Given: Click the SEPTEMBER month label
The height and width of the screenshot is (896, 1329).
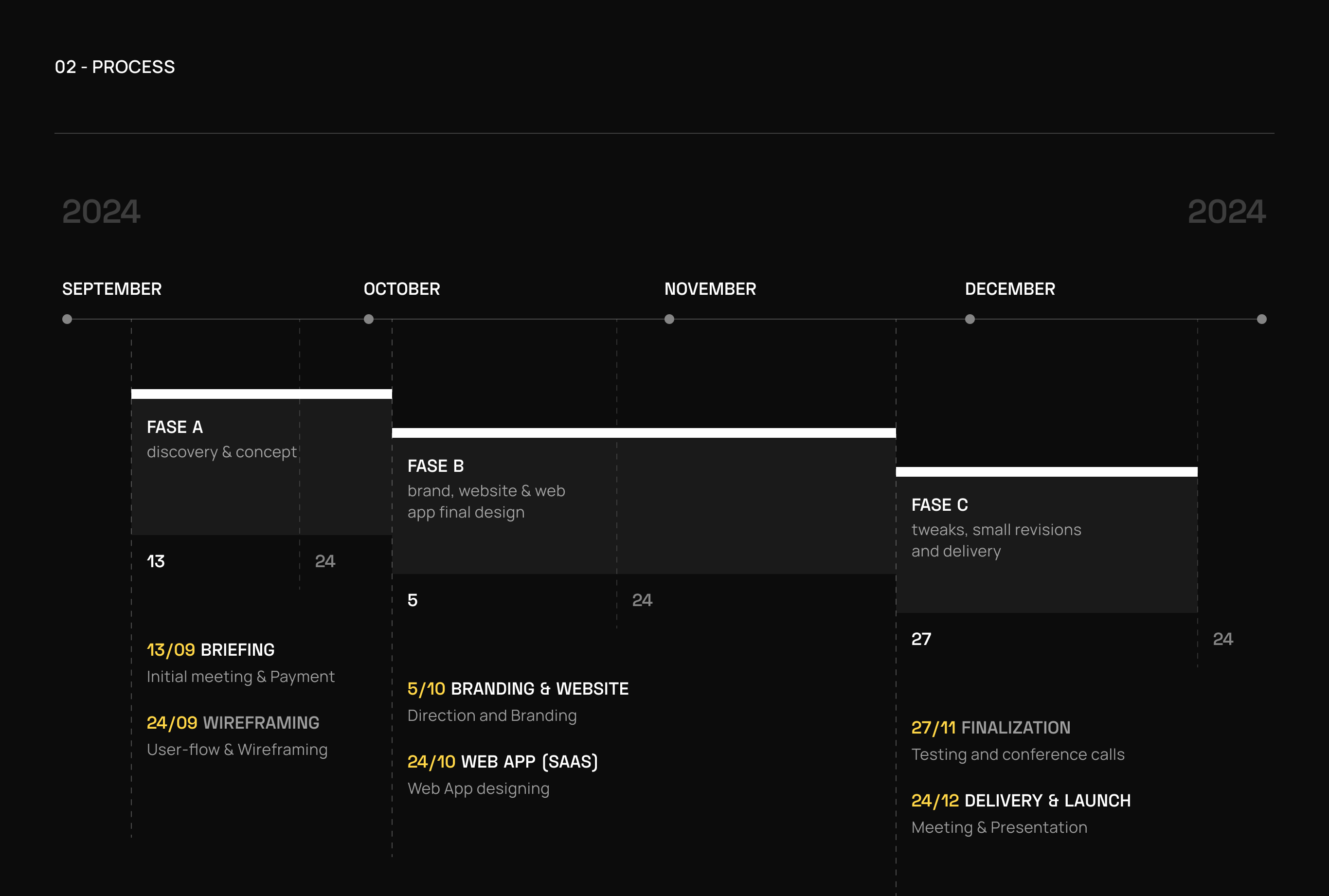Looking at the screenshot, I should [112, 289].
